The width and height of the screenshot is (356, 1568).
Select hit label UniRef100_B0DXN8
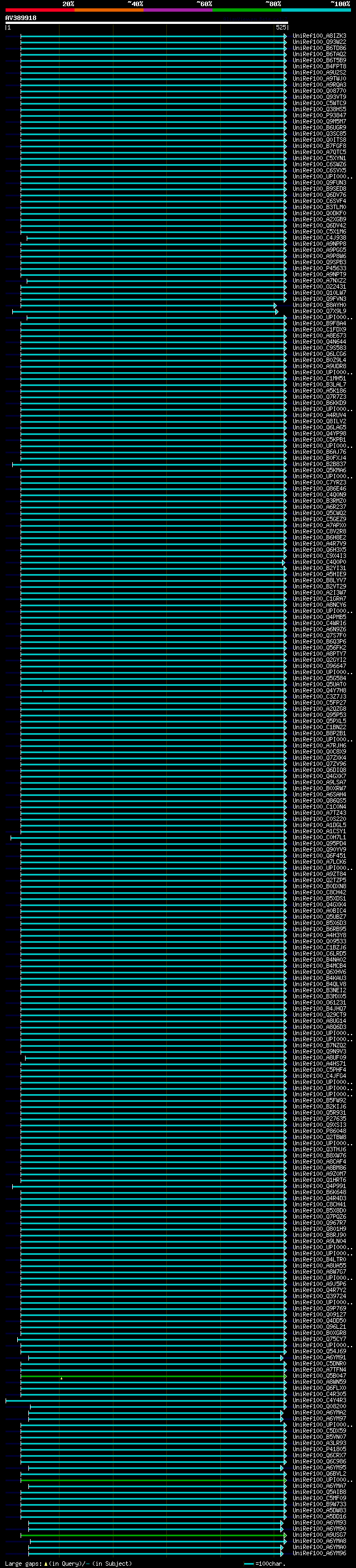pyautogui.click(x=319, y=886)
